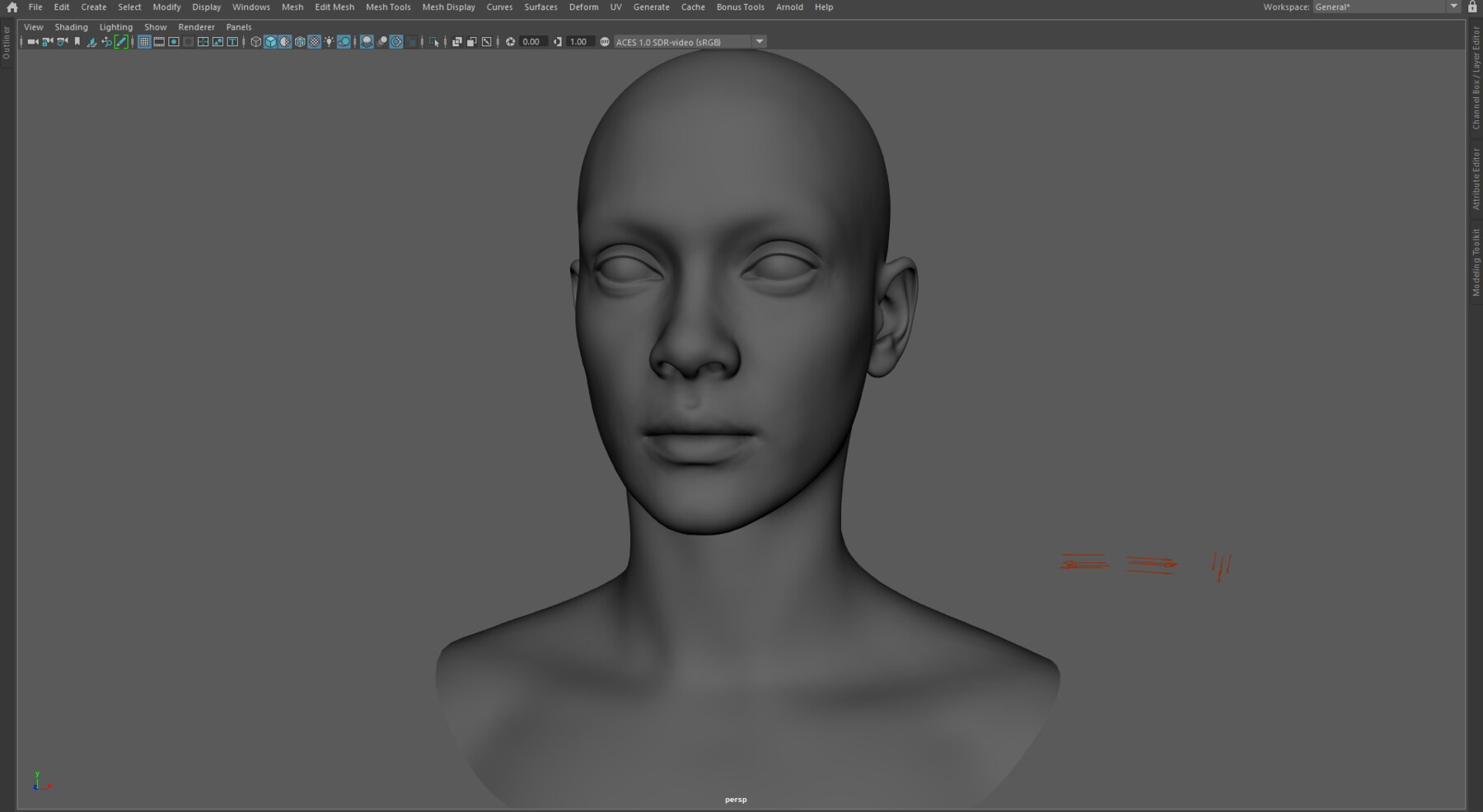The height and width of the screenshot is (812, 1483).
Task: Enable Smooth Shade All icon
Action: point(270,42)
